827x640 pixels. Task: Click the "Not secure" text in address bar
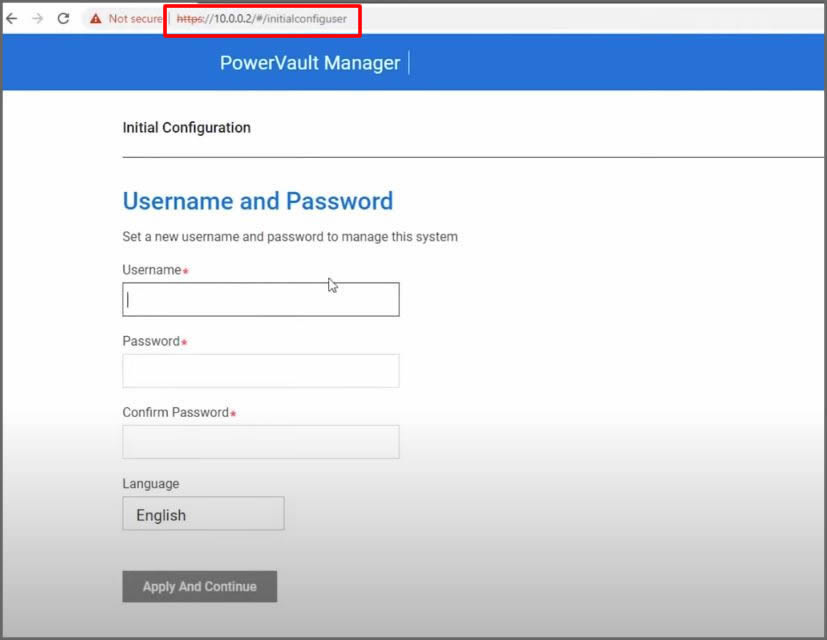click(135, 18)
